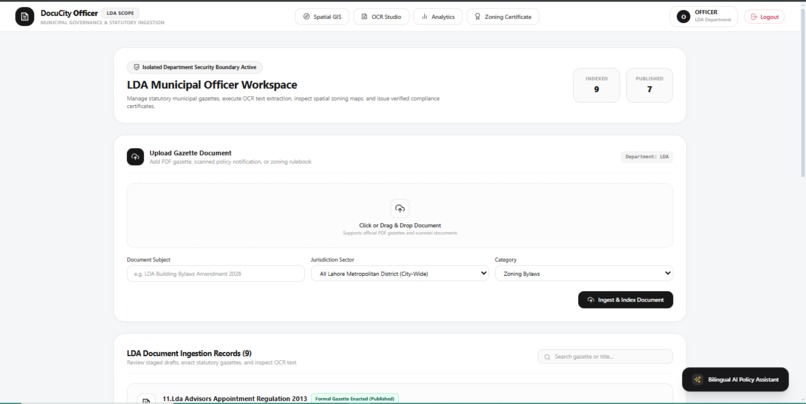Focus the Document Subject input field
The image size is (806, 404).
click(x=216, y=273)
